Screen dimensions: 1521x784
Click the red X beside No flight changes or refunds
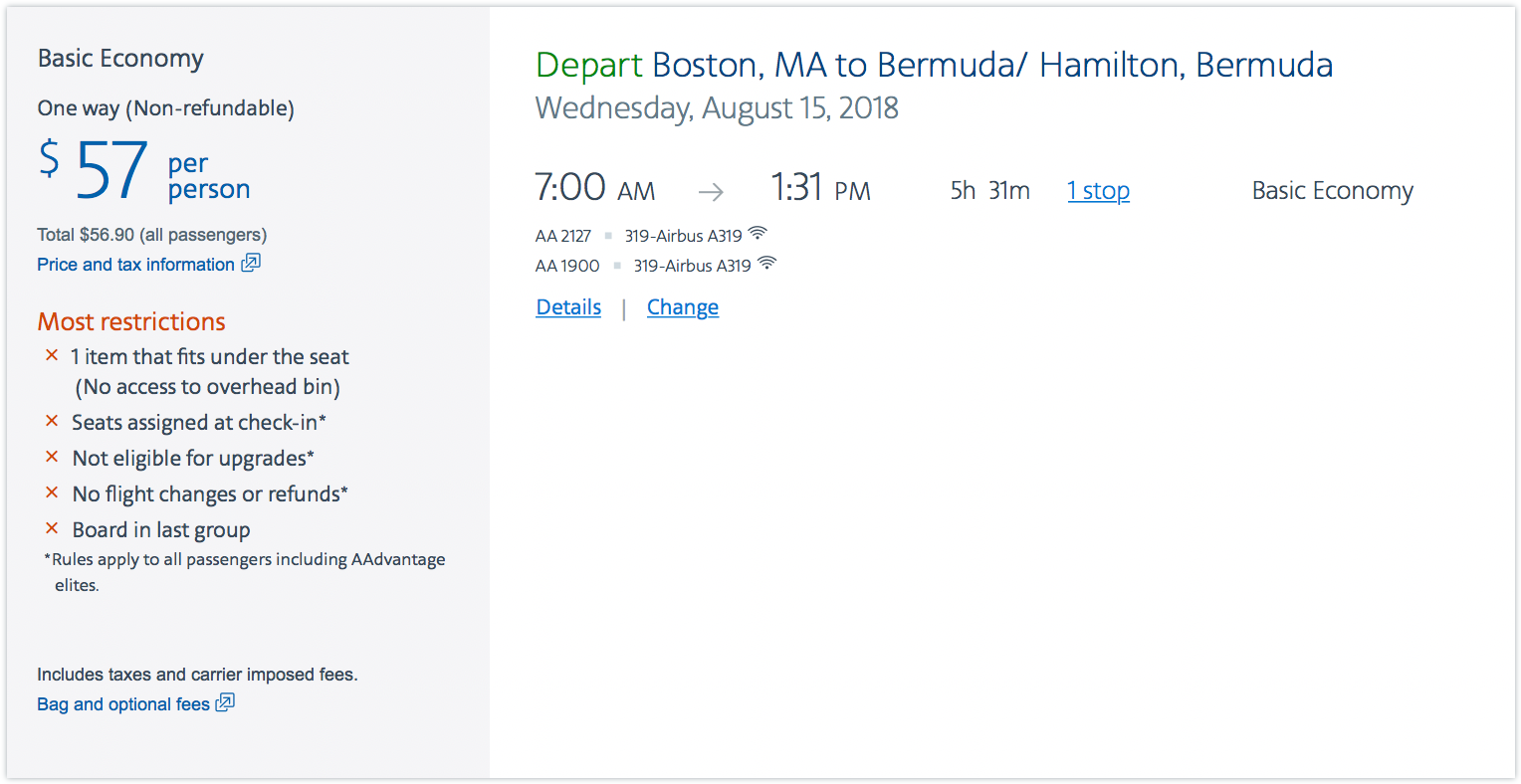52,493
